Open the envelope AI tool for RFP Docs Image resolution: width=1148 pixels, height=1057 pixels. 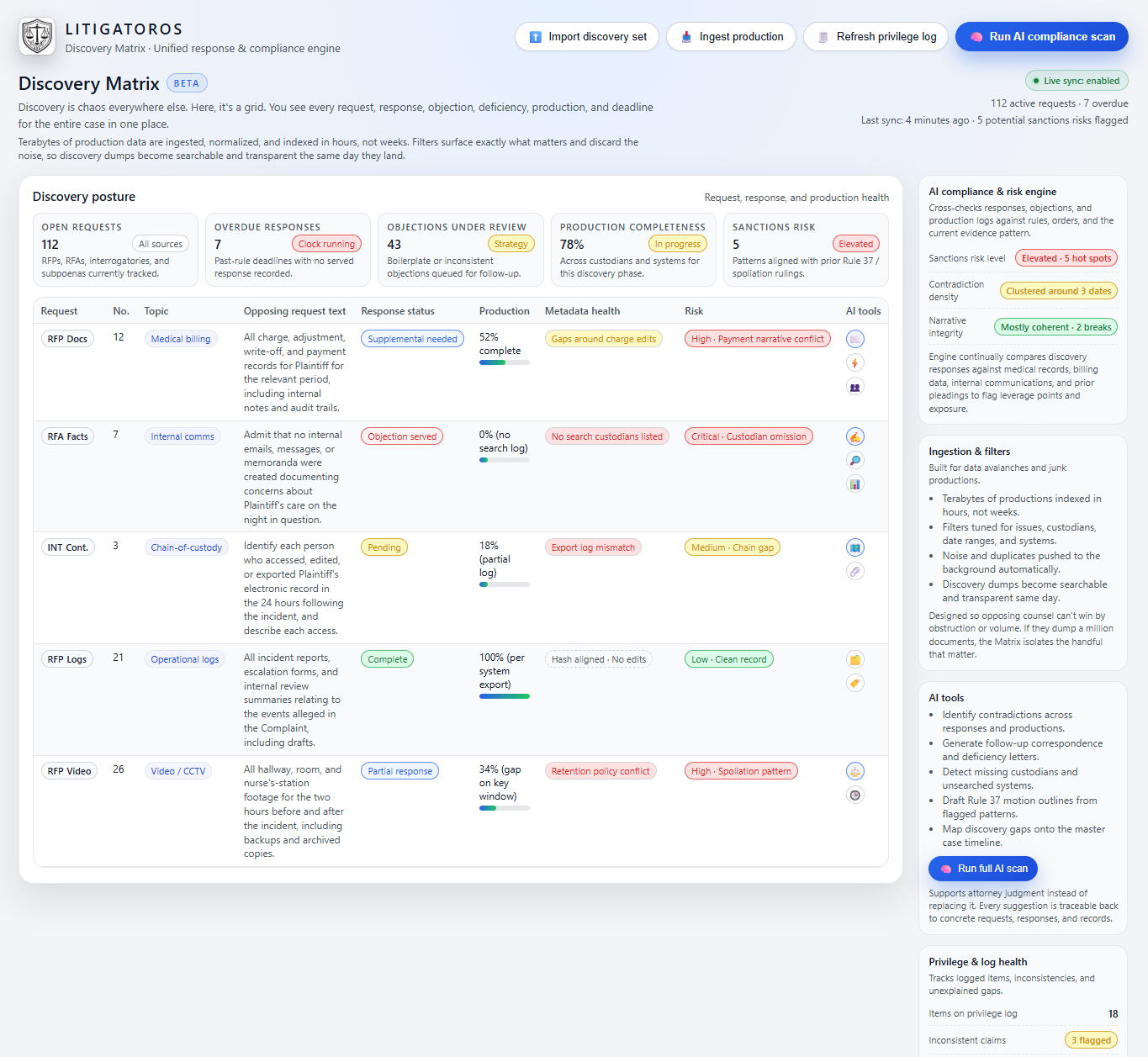[854, 338]
